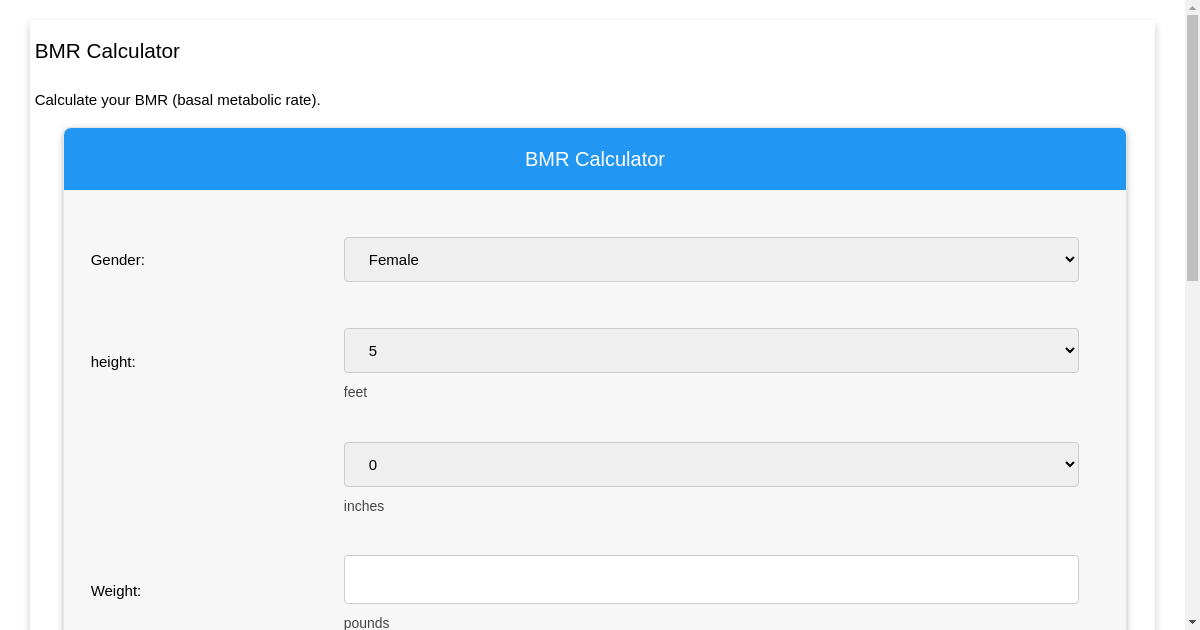The image size is (1200, 630).
Task: Open the inches dropdown showing 0
Action: point(711,464)
